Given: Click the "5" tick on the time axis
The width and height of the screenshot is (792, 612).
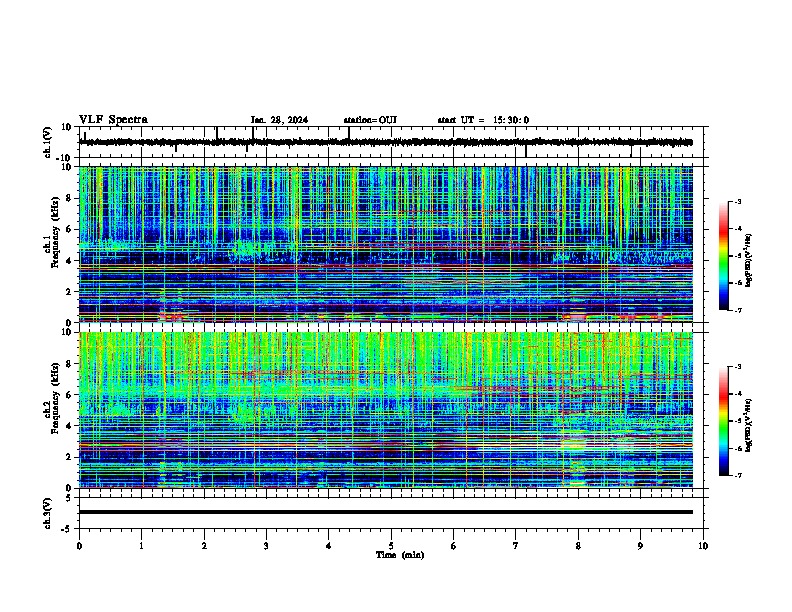Looking at the screenshot, I should (391, 546).
